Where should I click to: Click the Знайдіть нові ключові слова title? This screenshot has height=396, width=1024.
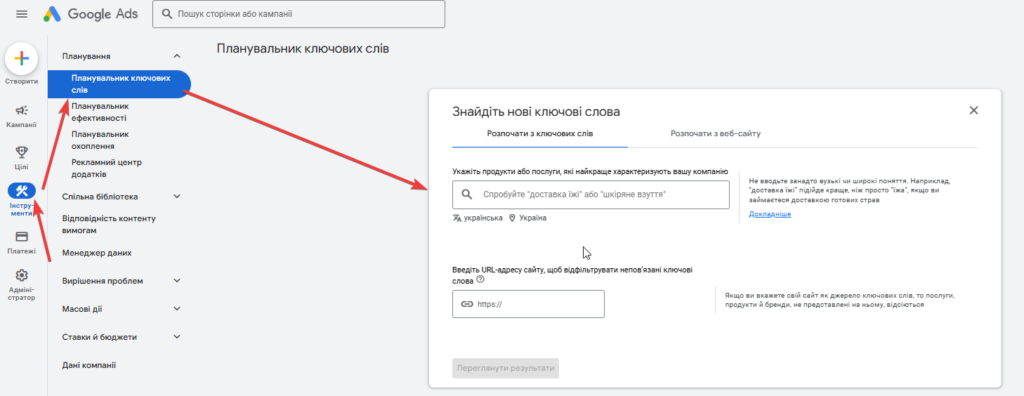coord(536,112)
